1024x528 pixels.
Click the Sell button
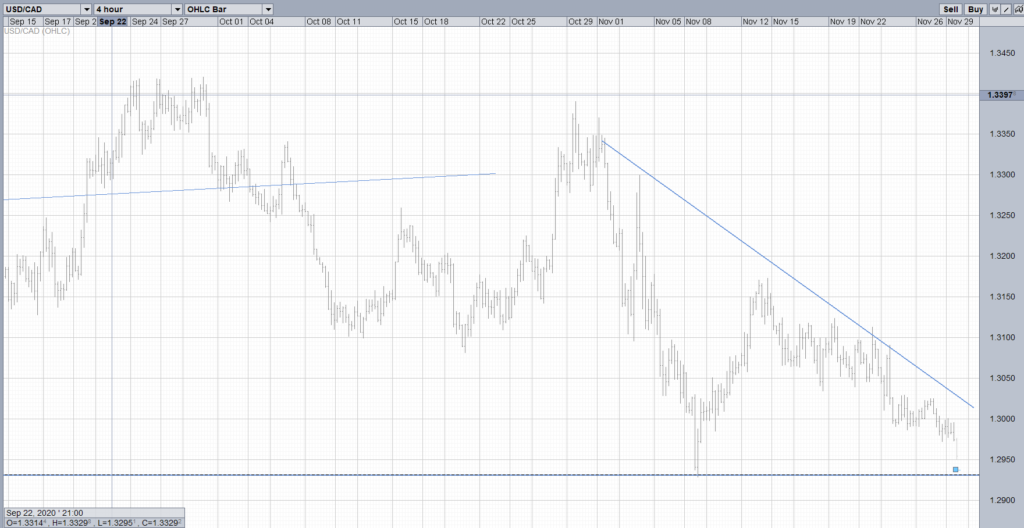[950, 8]
